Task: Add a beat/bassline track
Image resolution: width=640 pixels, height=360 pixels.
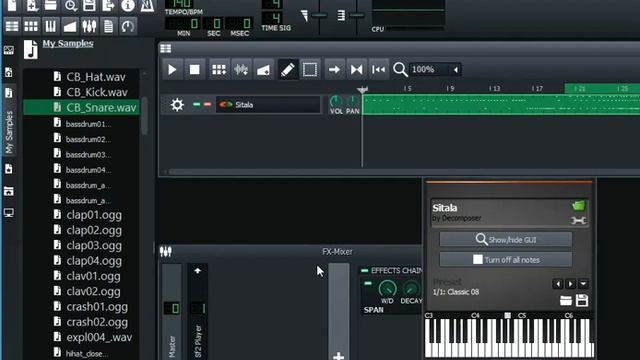Action: 219,70
